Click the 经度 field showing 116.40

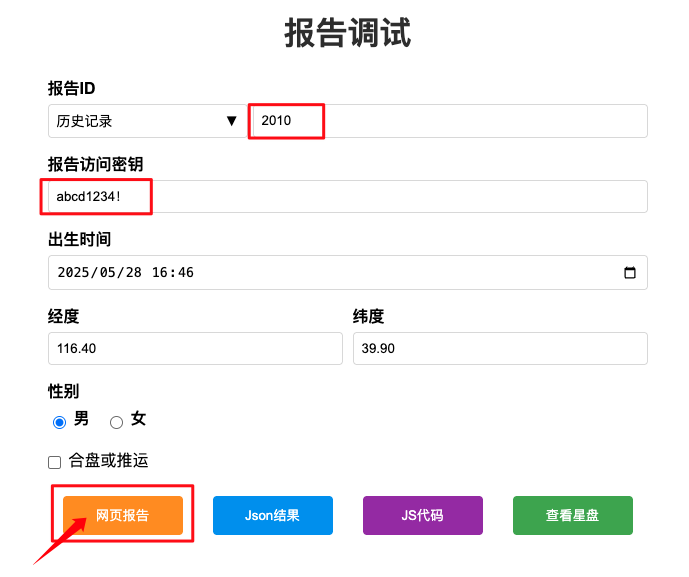click(x=195, y=349)
